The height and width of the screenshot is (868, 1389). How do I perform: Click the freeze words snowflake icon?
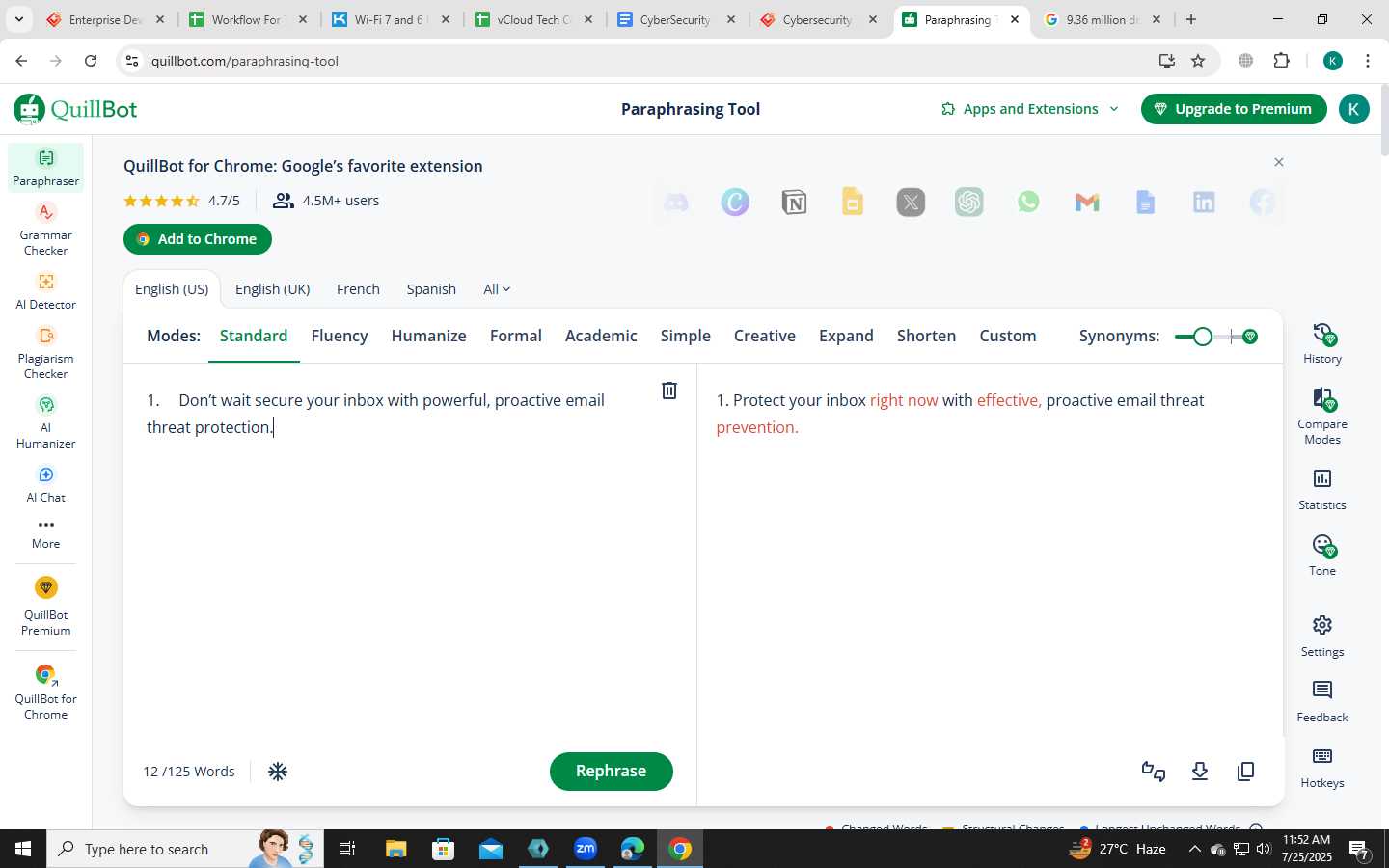[278, 772]
